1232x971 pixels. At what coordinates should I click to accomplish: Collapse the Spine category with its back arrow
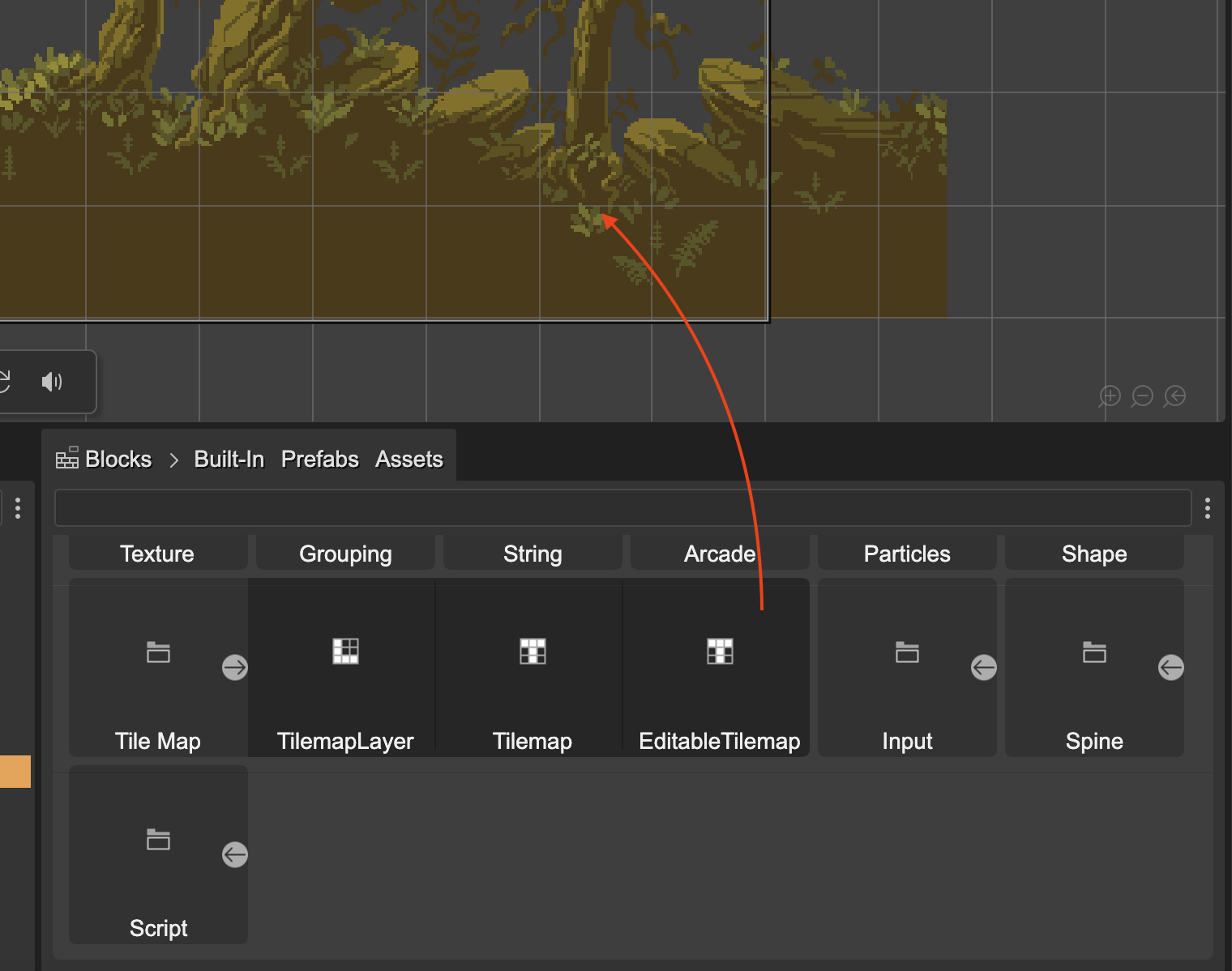[1170, 667]
